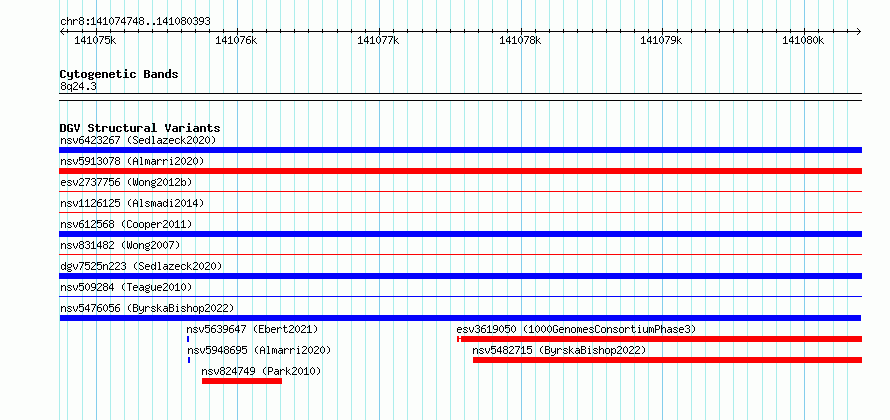
Task: Open esv3619050 (1000GenomesConsortiumPhase3) label
Action: 576,329
